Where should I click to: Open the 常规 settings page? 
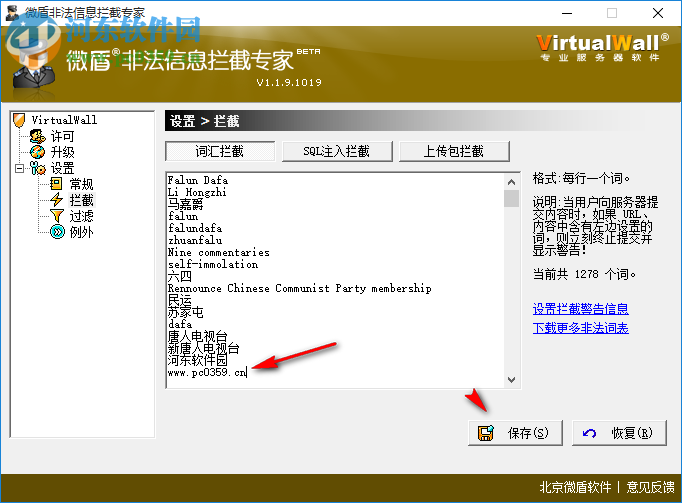81,184
